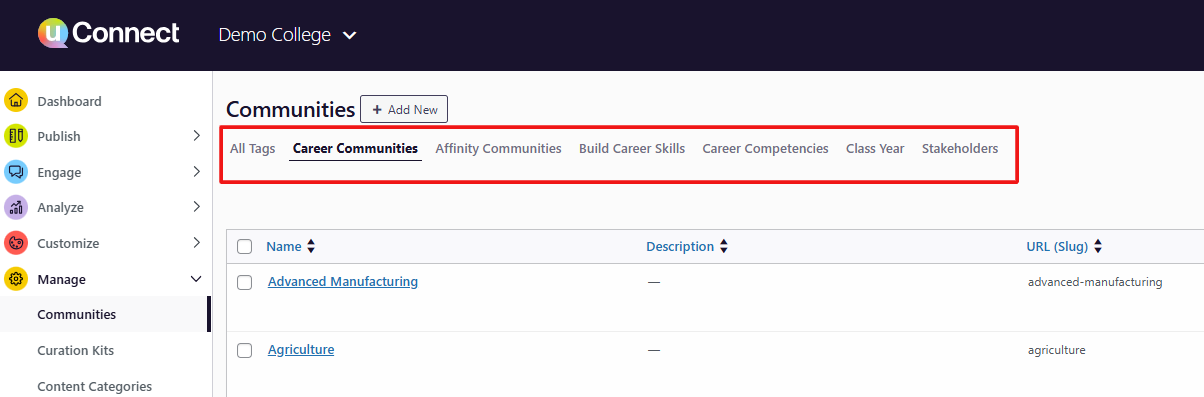Click the Publish menu label
The height and width of the screenshot is (397, 1204).
coord(59,136)
